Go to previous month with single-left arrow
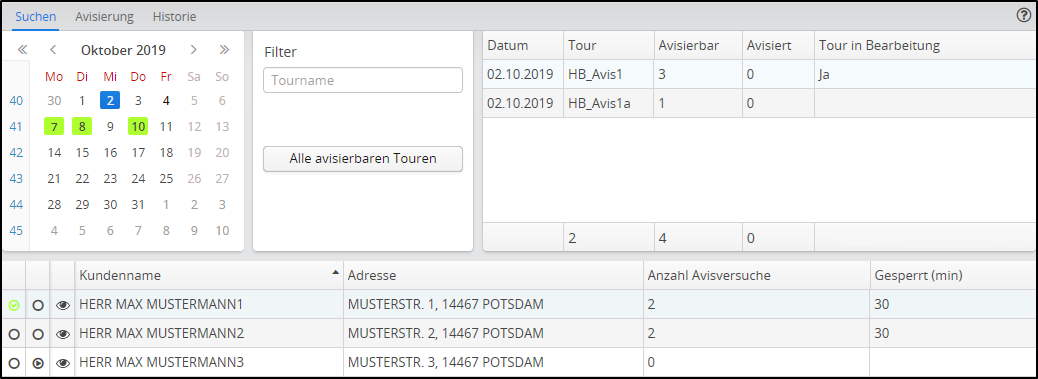This screenshot has height=379, width=1038. click(54, 50)
